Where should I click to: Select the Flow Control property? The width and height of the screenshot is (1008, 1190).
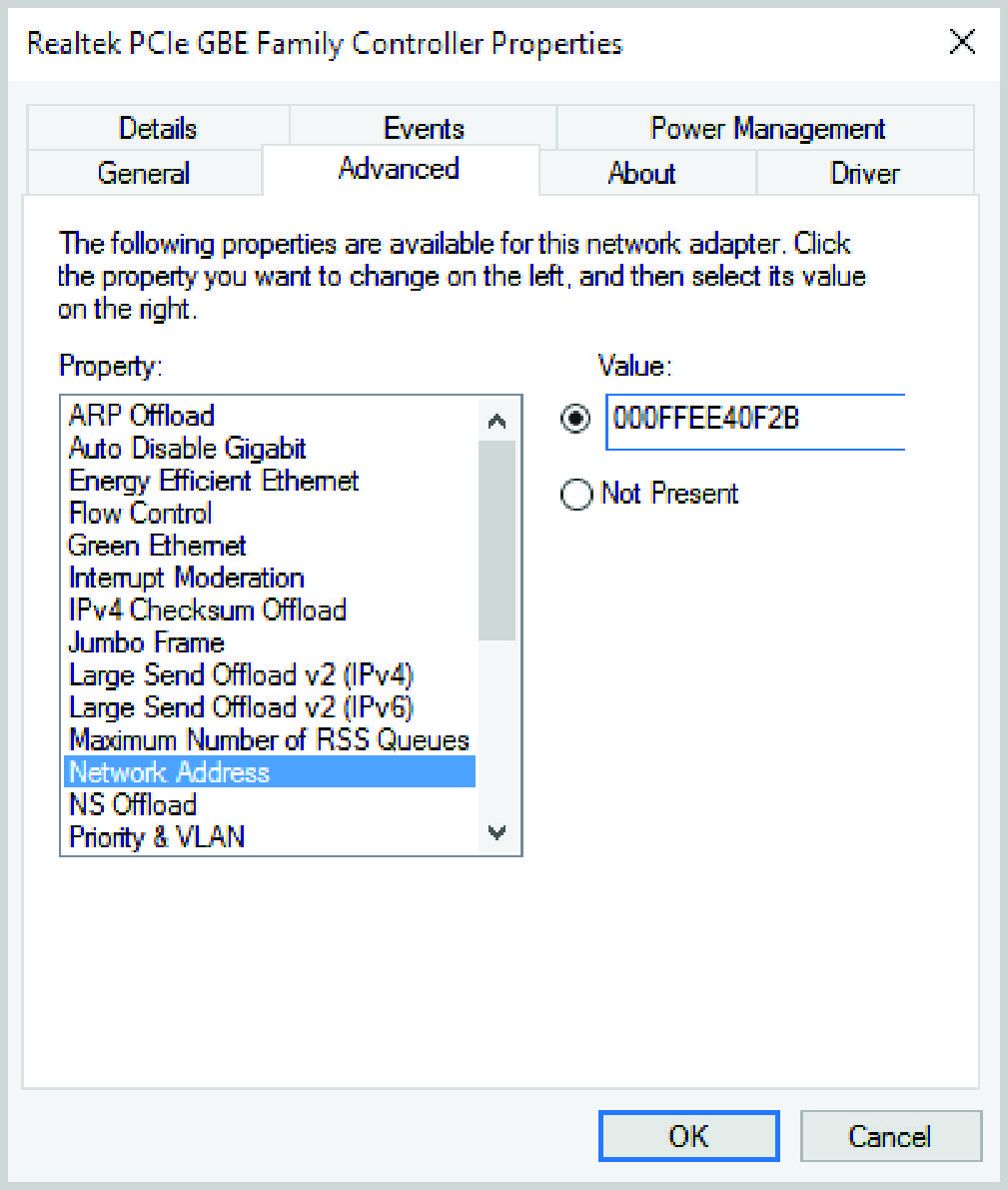(270, 514)
